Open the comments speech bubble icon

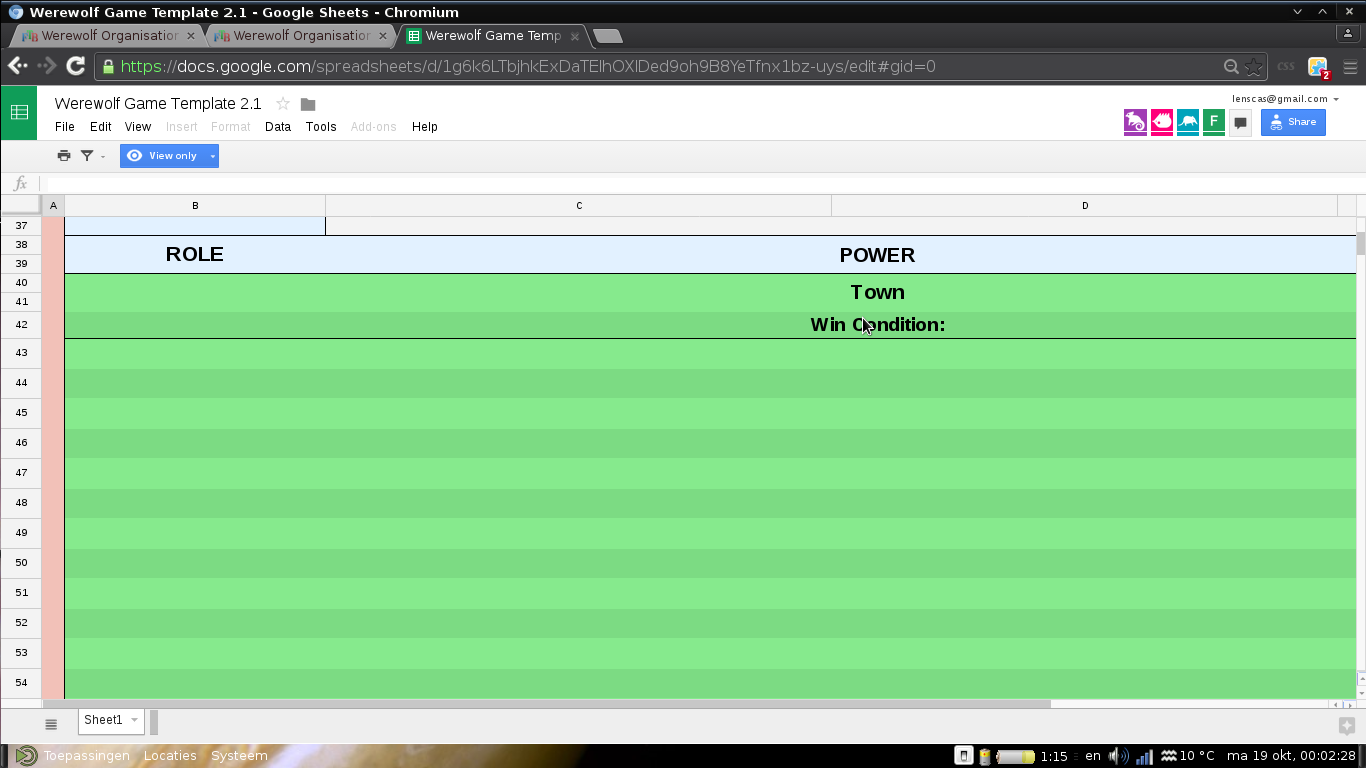[x=1240, y=123]
